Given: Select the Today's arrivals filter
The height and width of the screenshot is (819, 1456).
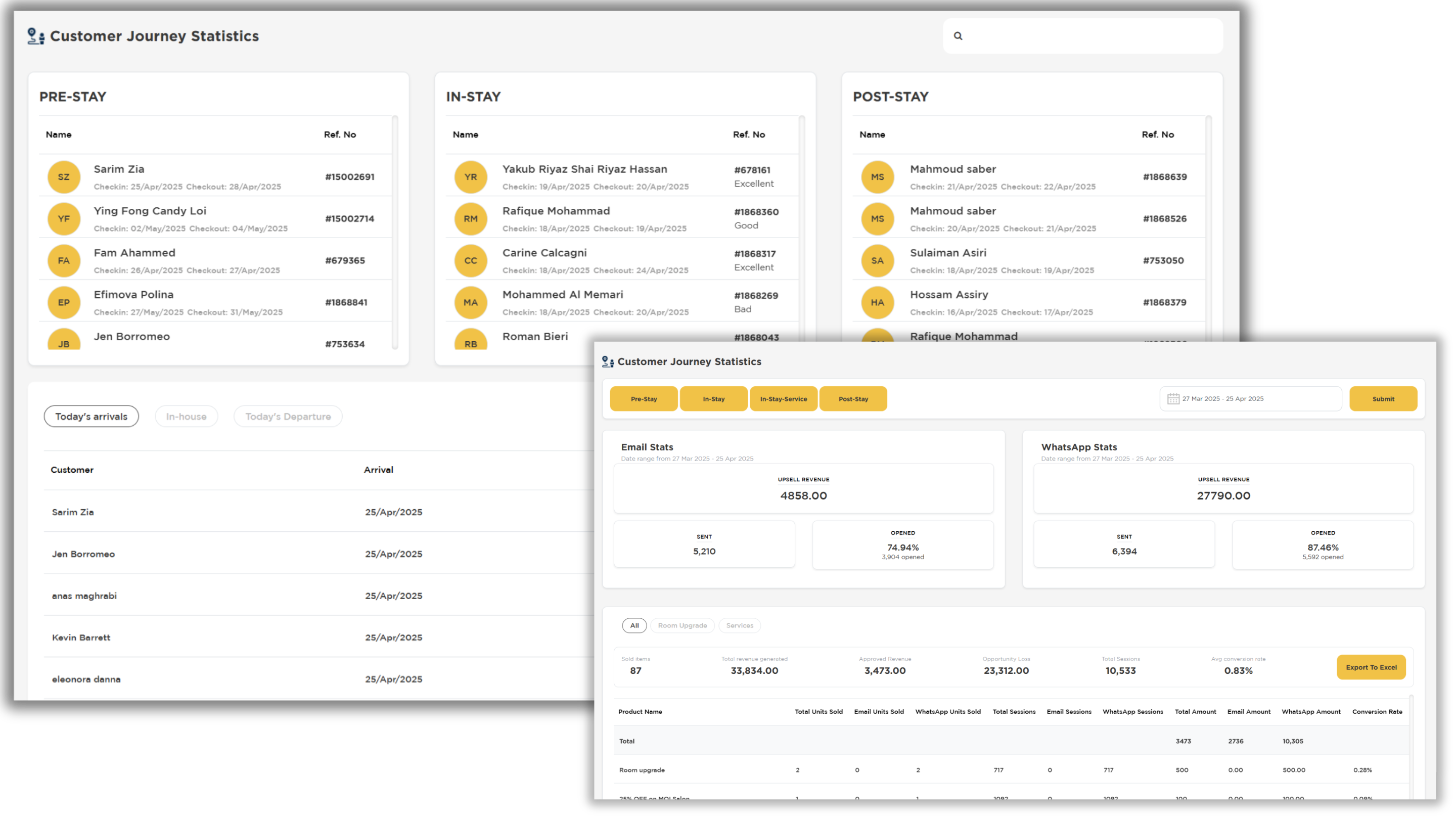Looking at the screenshot, I should click(x=91, y=417).
